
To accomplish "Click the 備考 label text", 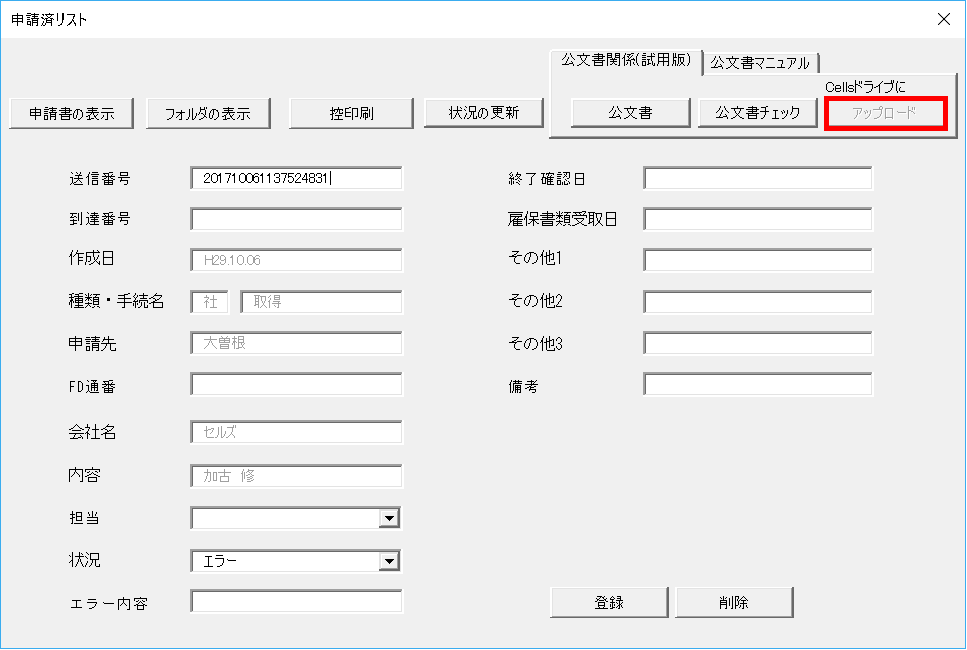I will [x=523, y=387].
